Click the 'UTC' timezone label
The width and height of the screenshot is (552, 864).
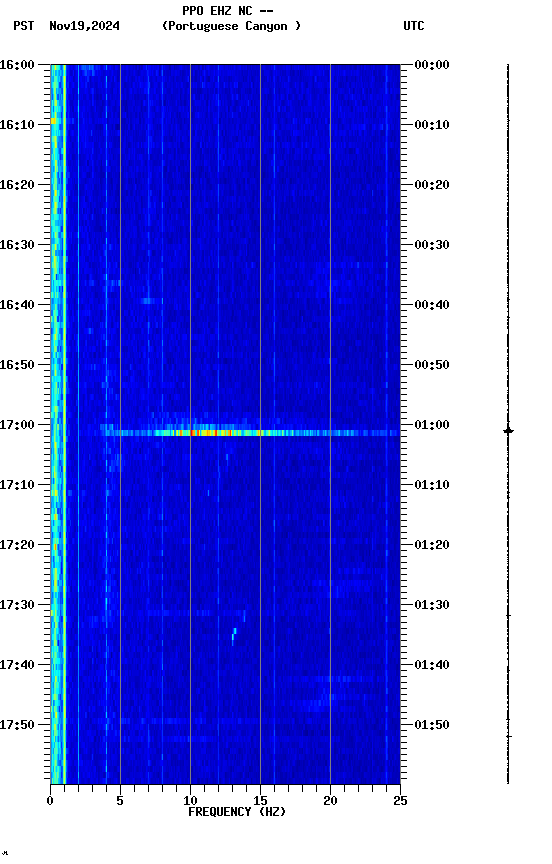click(414, 26)
